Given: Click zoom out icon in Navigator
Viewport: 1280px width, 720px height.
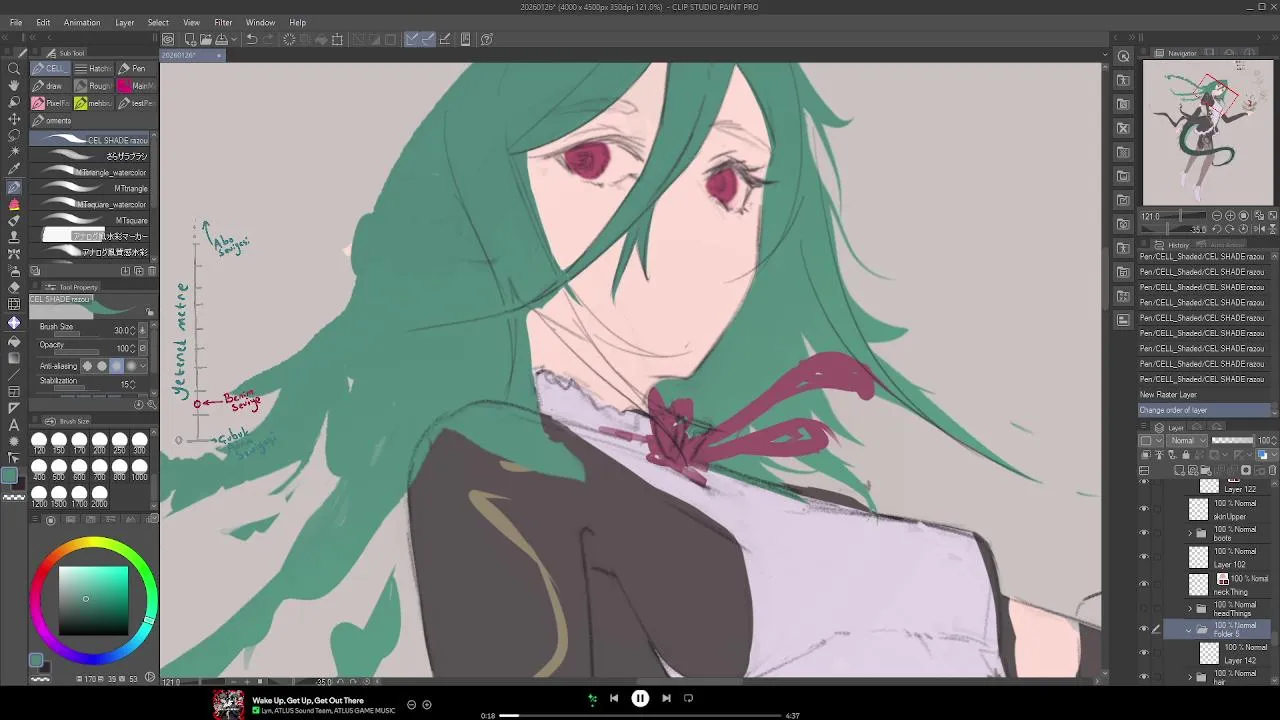Looking at the screenshot, I should pyautogui.click(x=1217, y=216).
